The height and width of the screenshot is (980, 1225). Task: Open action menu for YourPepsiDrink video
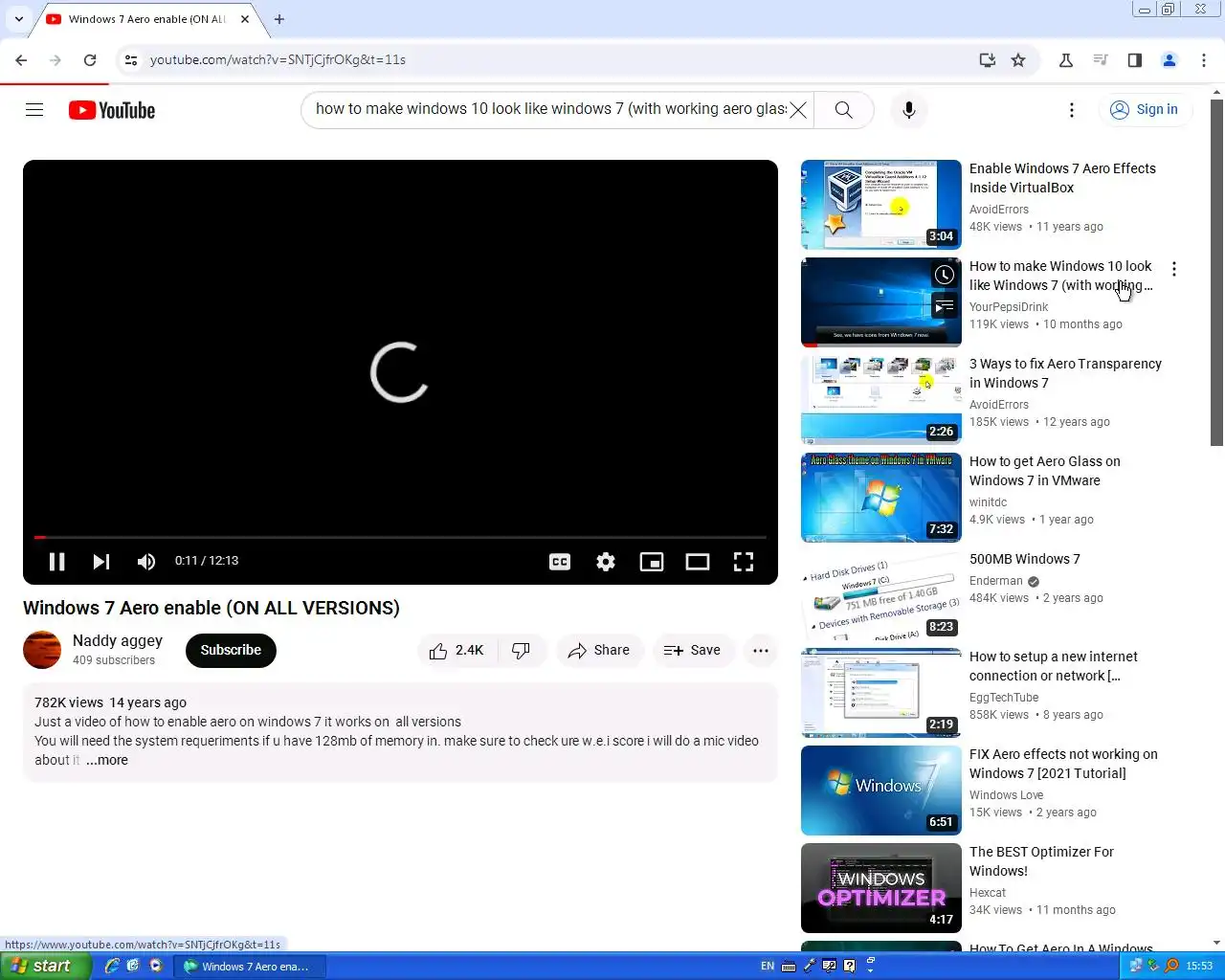pyautogui.click(x=1174, y=270)
